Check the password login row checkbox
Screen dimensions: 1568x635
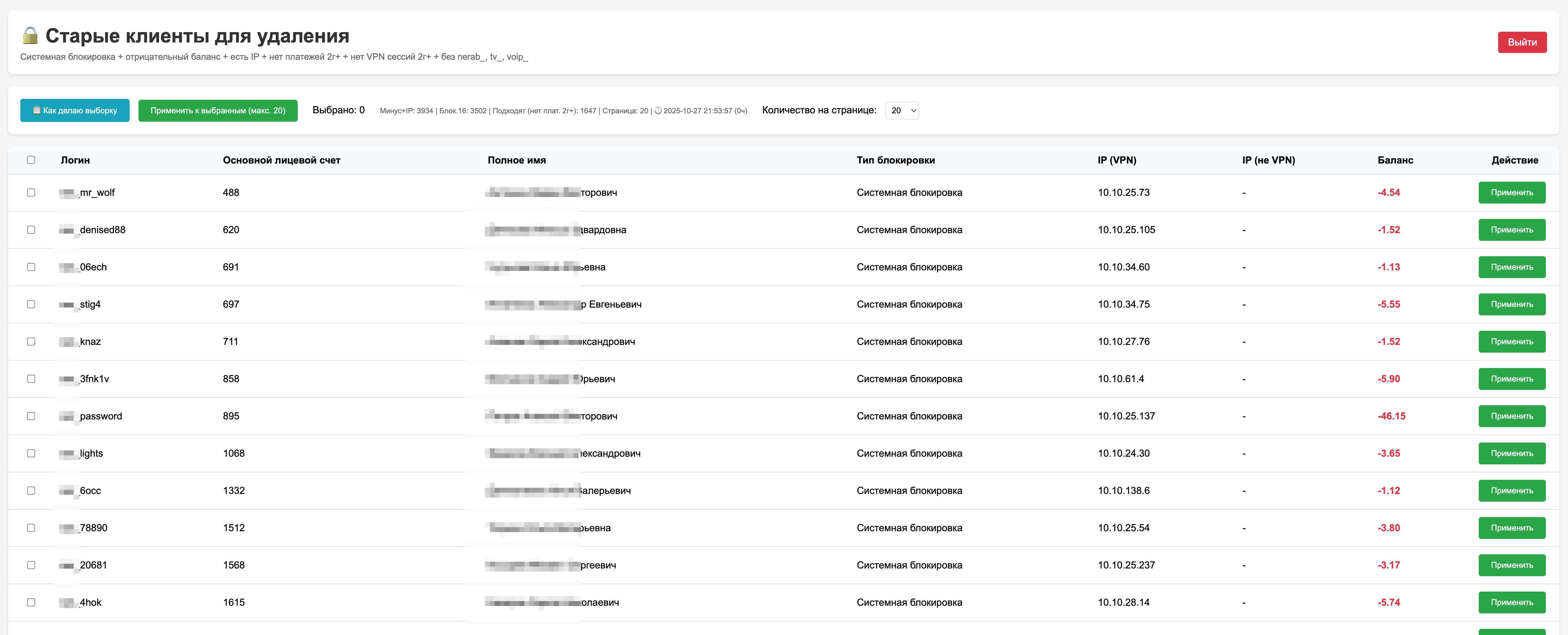pyautogui.click(x=31, y=416)
